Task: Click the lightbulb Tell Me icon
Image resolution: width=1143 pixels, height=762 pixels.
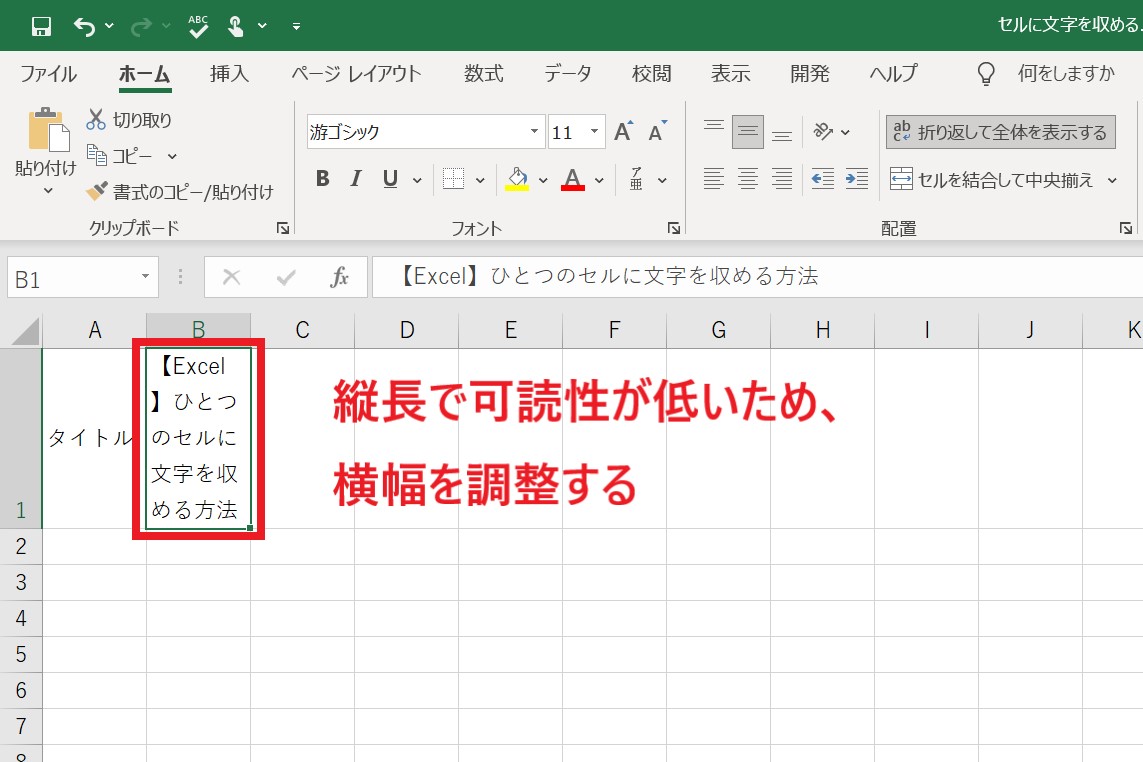Action: [986, 73]
